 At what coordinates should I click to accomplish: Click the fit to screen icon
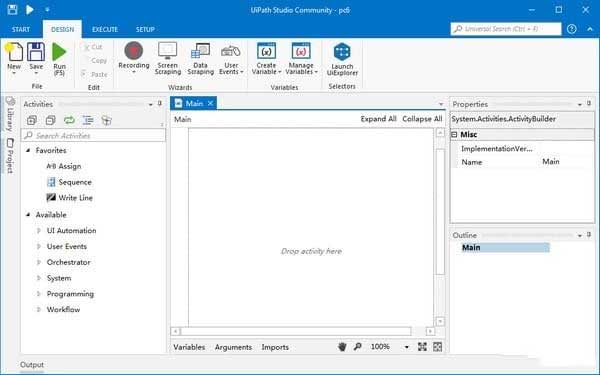pyautogui.click(x=422, y=347)
